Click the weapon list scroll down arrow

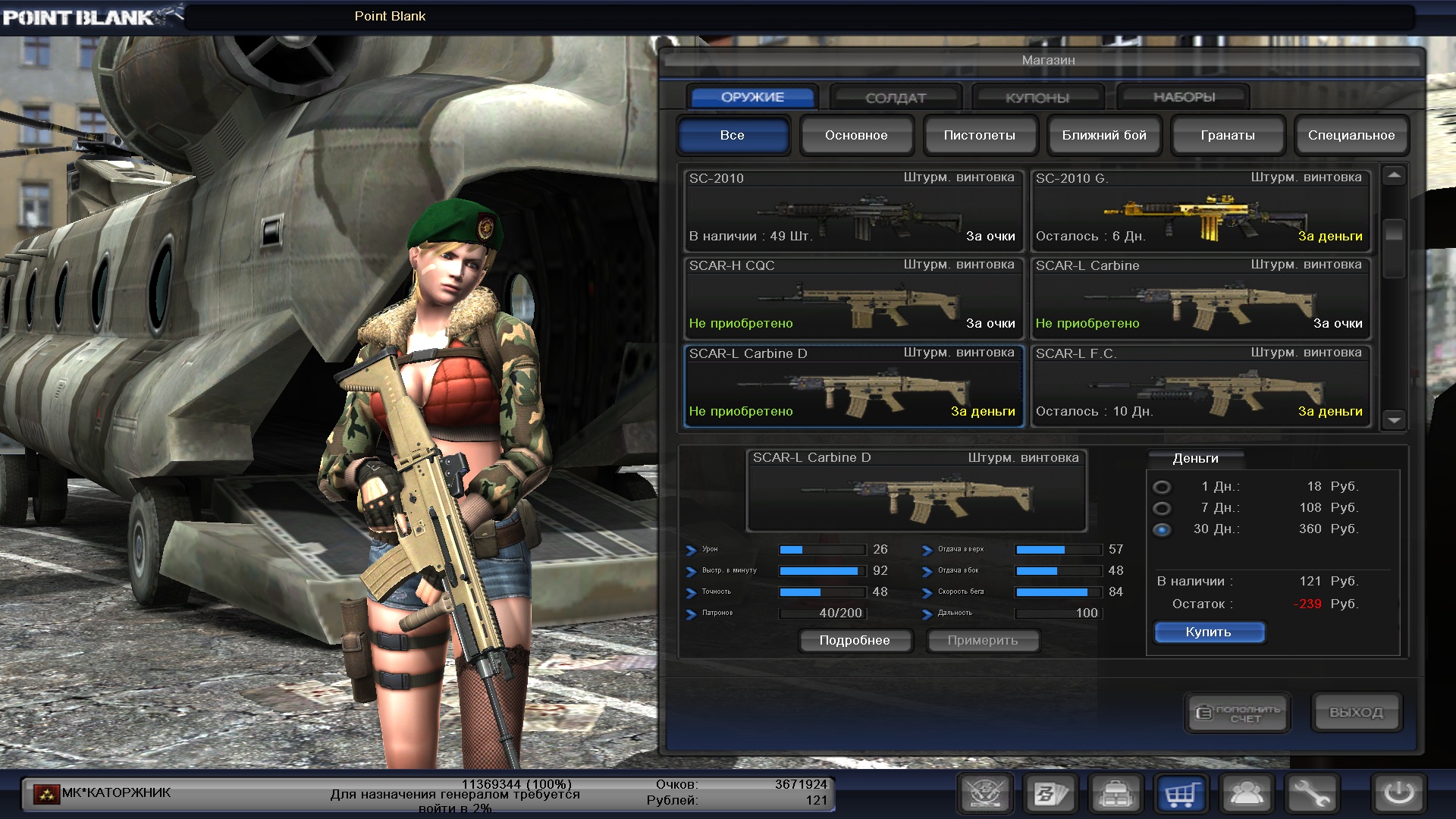coord(1394,419)
